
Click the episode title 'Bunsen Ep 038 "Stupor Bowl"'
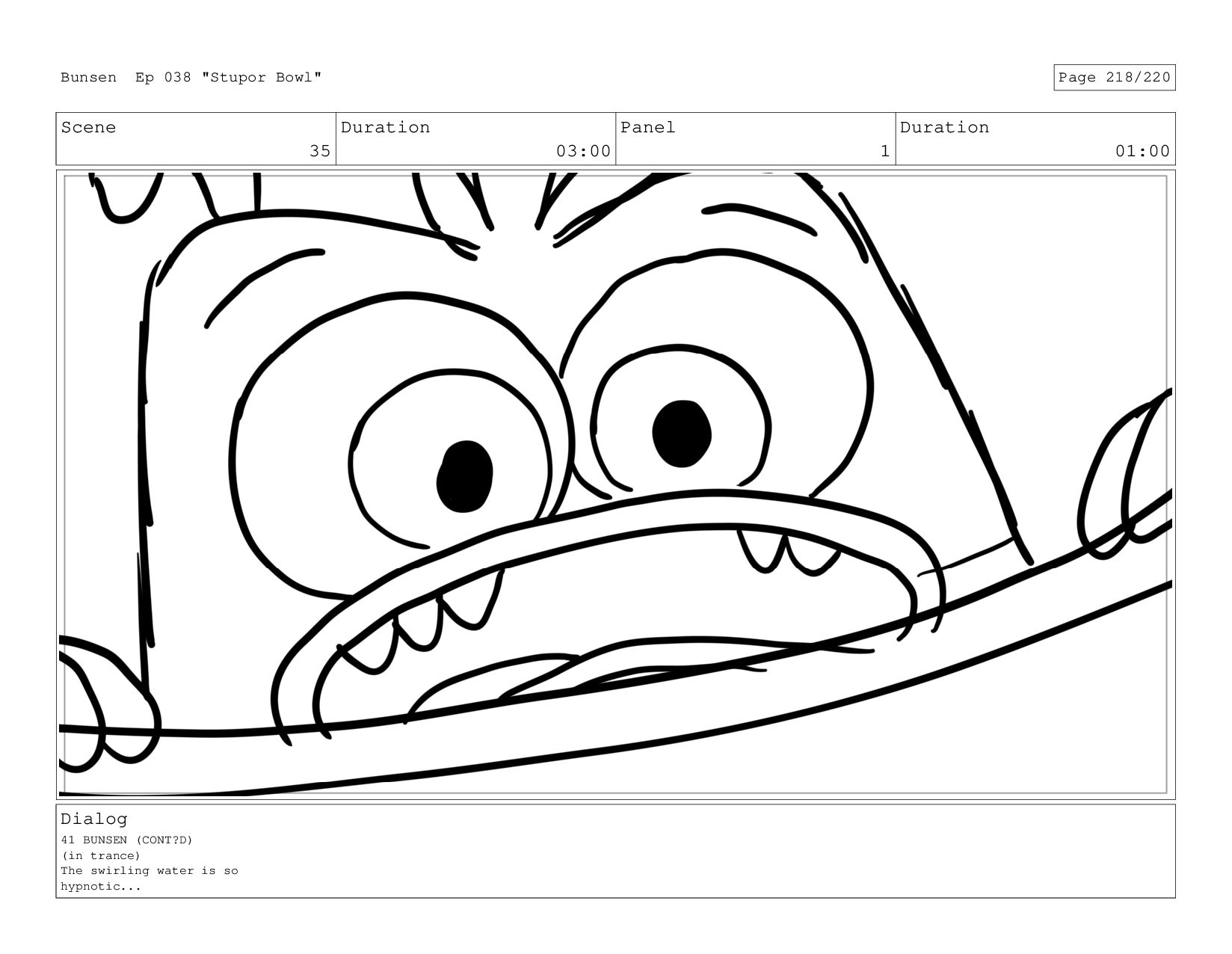pyautogui.click(x=191, y=78)
